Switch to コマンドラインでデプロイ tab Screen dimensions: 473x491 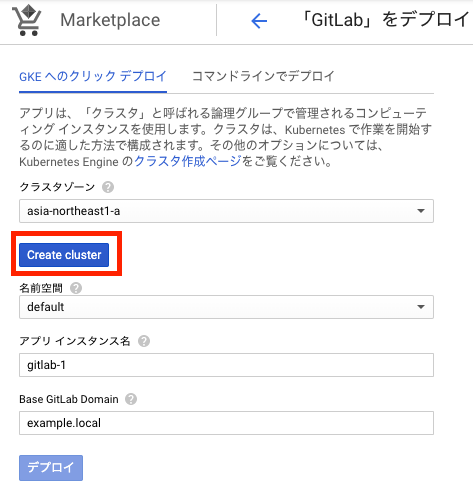(263, 76)
